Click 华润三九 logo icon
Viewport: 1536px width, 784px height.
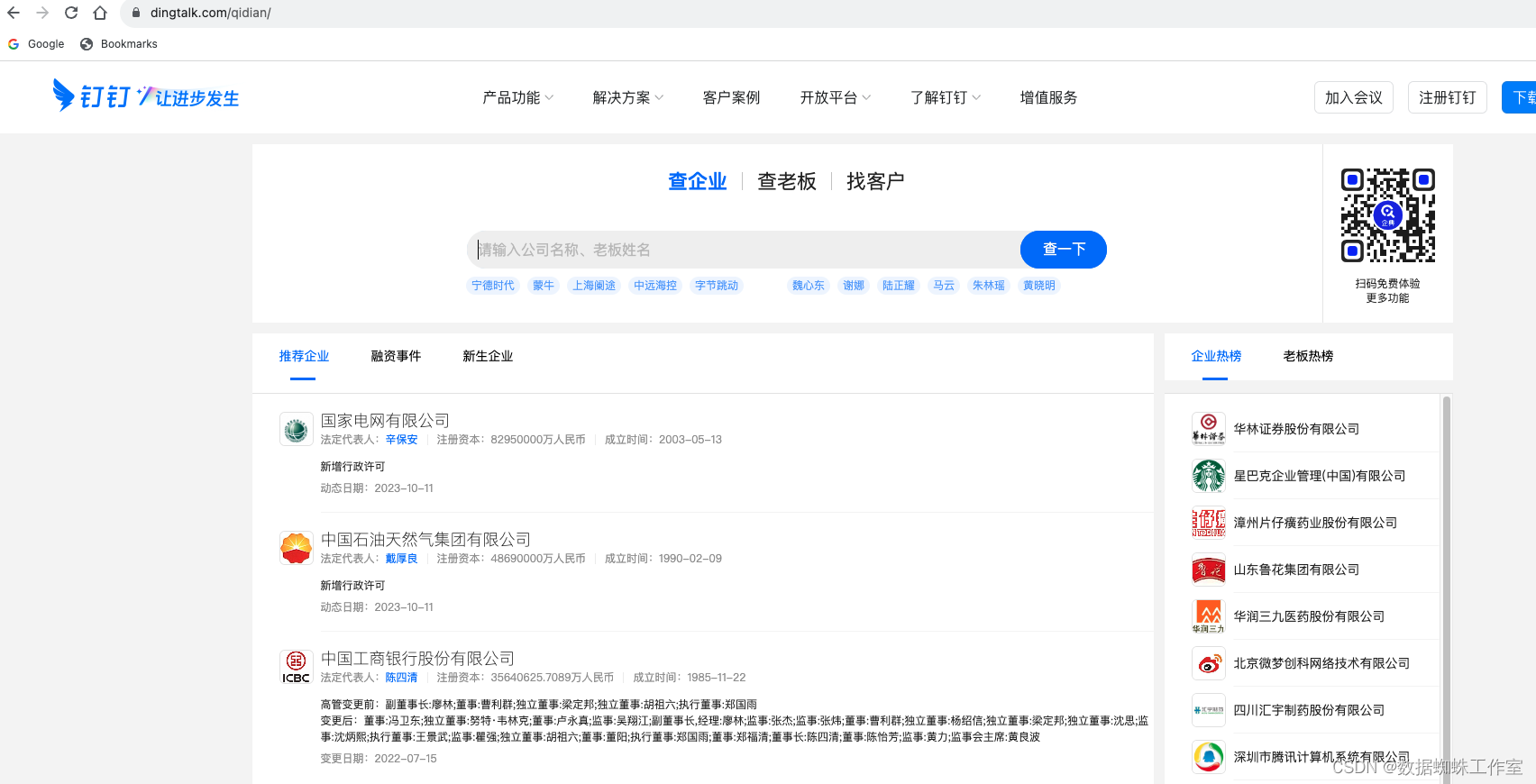1208,616
